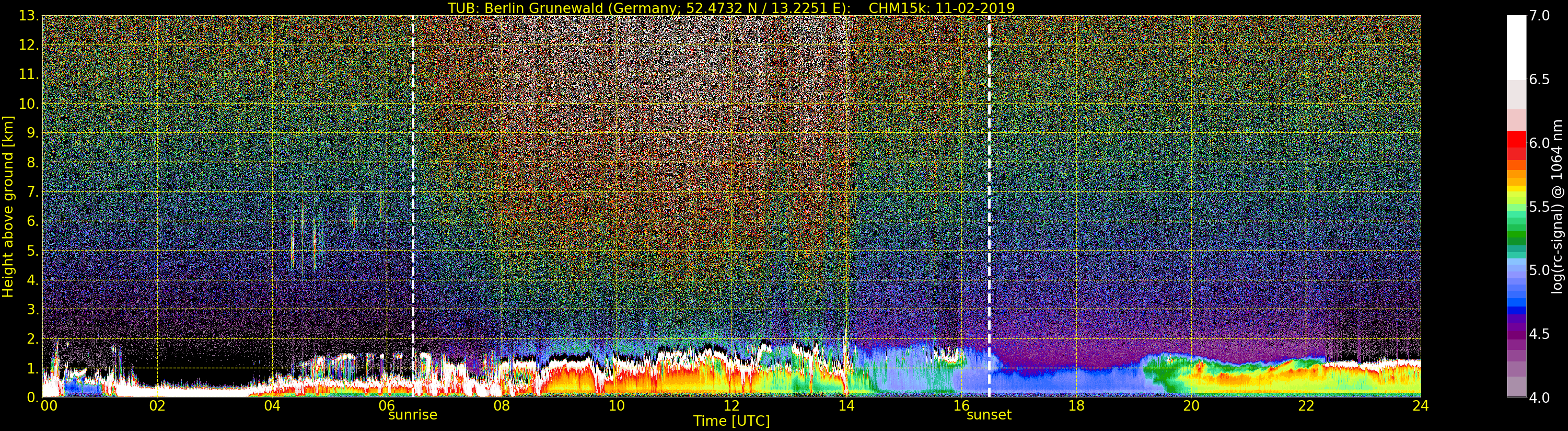The height and width of the screenshot is (431, 1568).
Task: Click the purple segment of the colorbar
Action: click(1516, 334)
